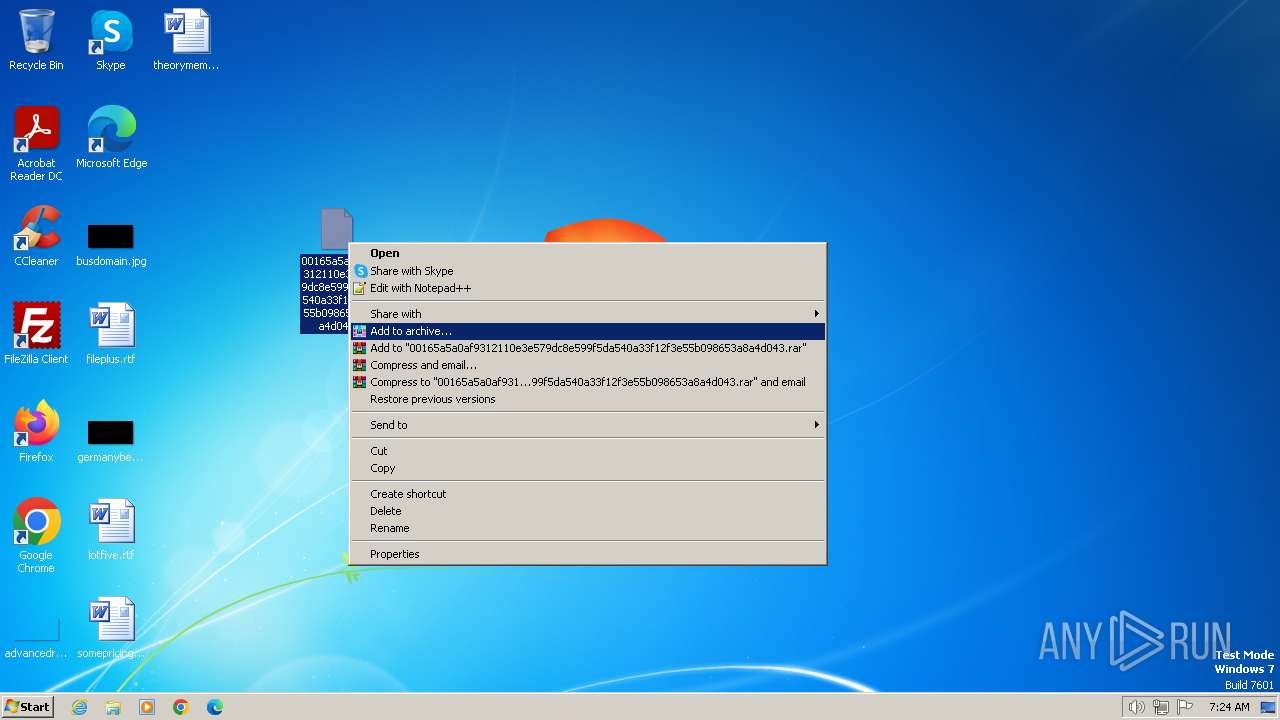Click the volume speaker tray icon
1280x720 pixels.
pos(1136,707)
